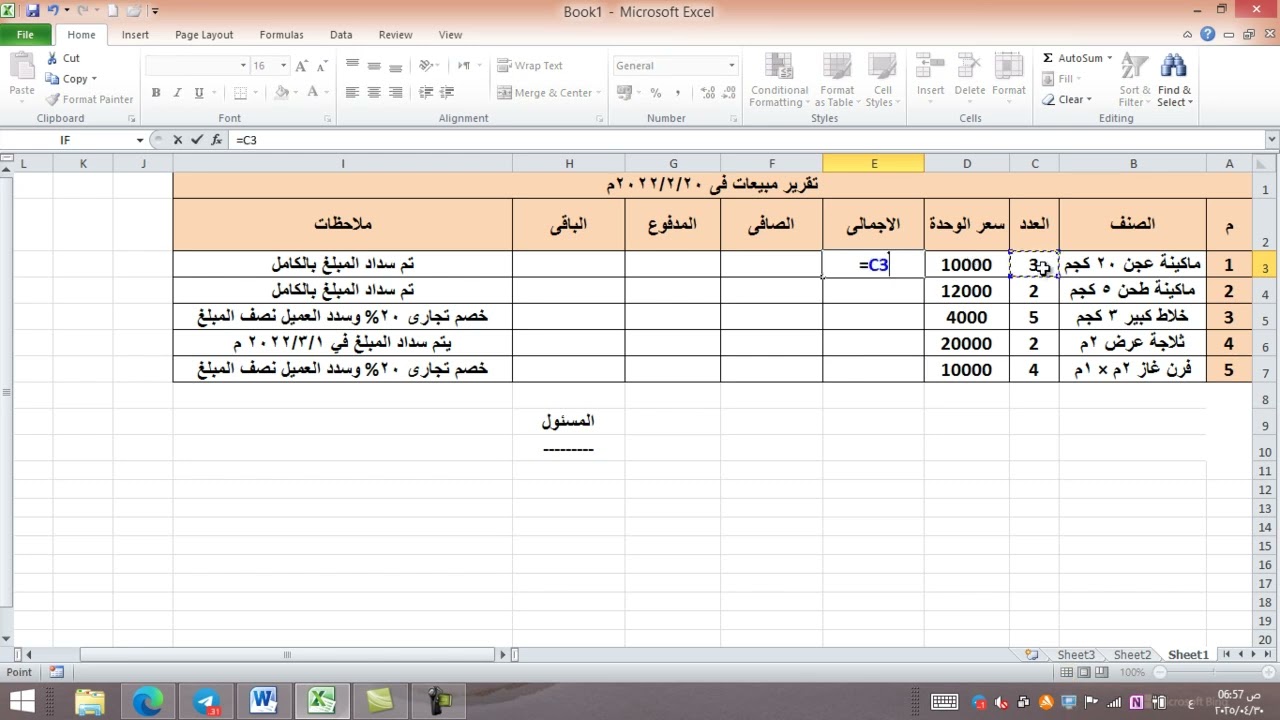Select Middle Align icon

(374, 66)
